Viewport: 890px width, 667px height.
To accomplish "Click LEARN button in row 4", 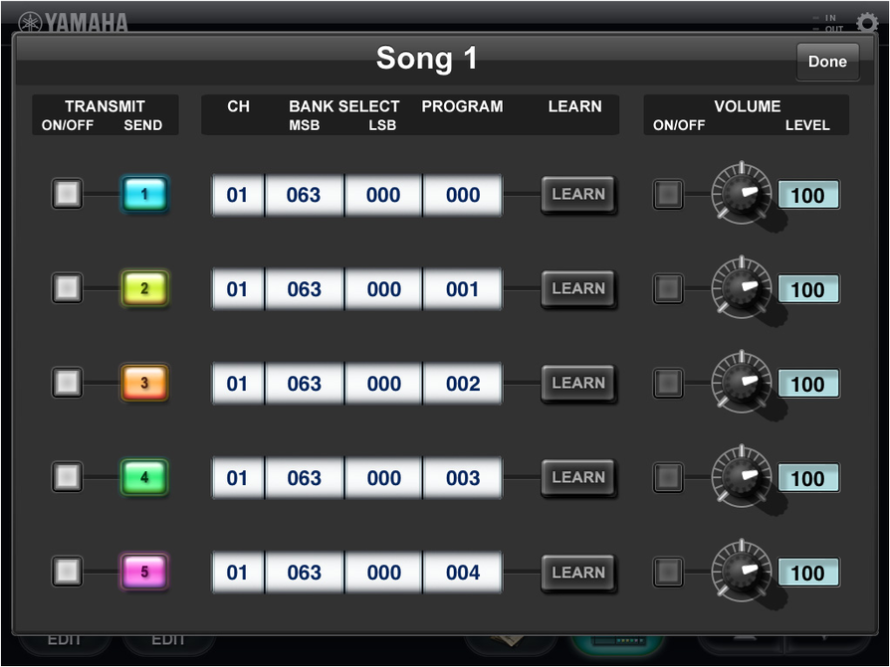I will pyautogui.click(x=578, y=478).
